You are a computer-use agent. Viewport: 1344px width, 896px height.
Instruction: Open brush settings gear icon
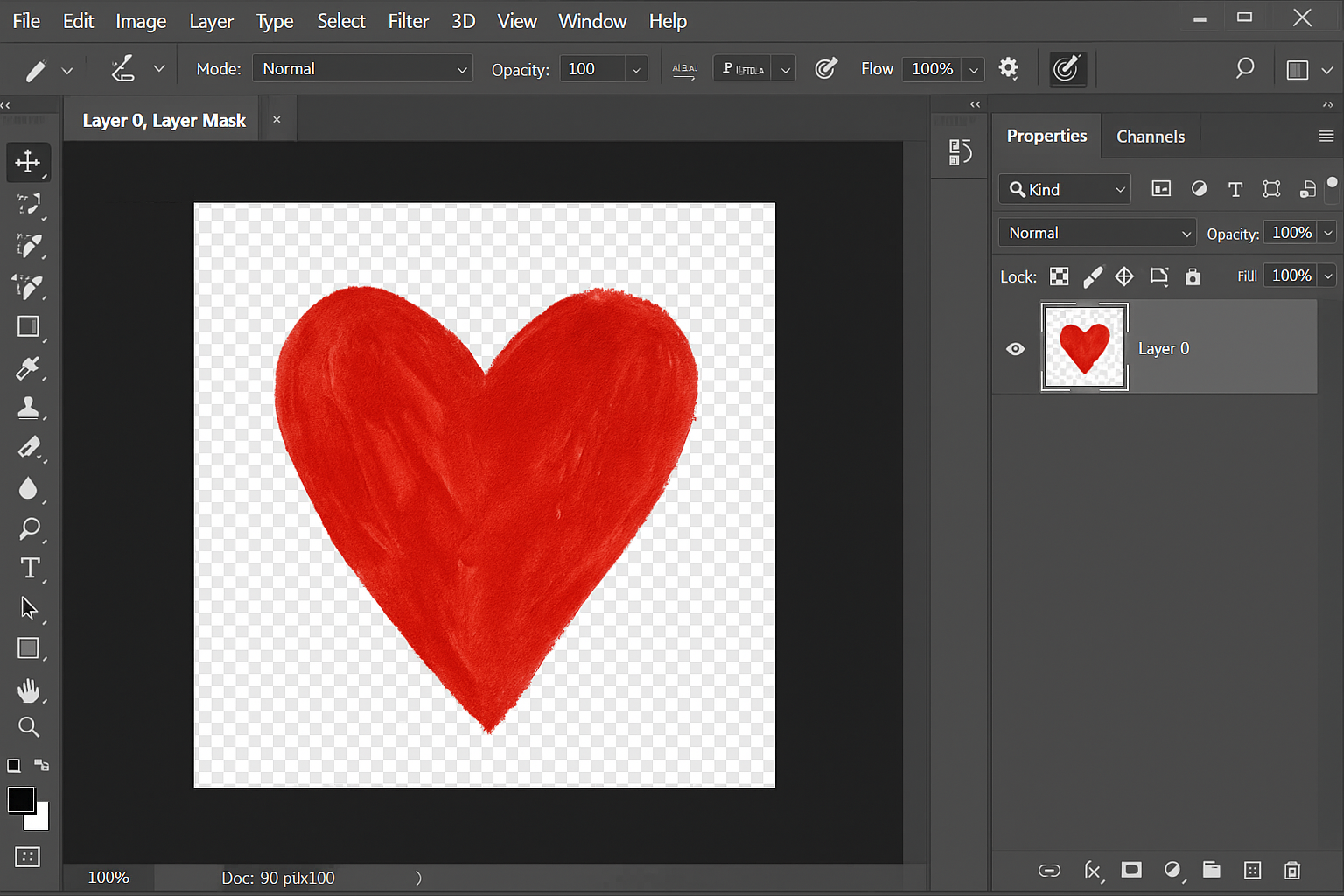tap(1008, 68)
